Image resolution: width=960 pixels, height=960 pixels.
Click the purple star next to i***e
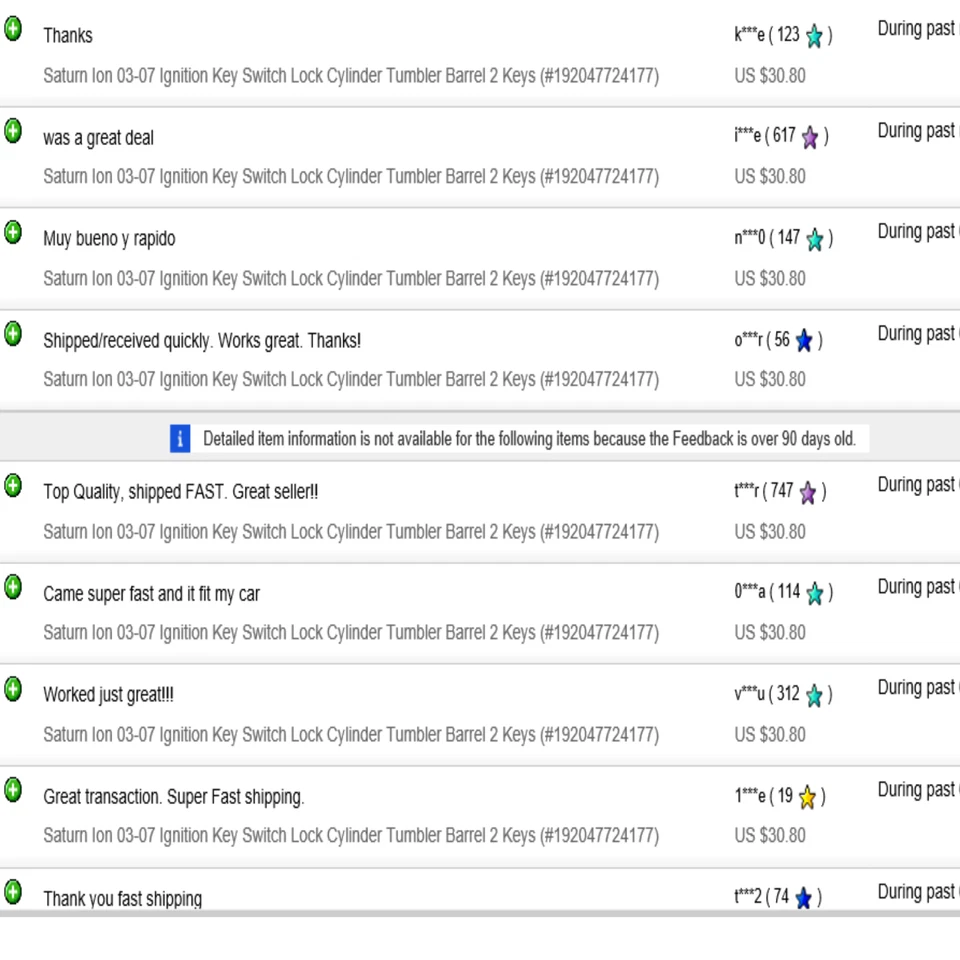[810, 138]
